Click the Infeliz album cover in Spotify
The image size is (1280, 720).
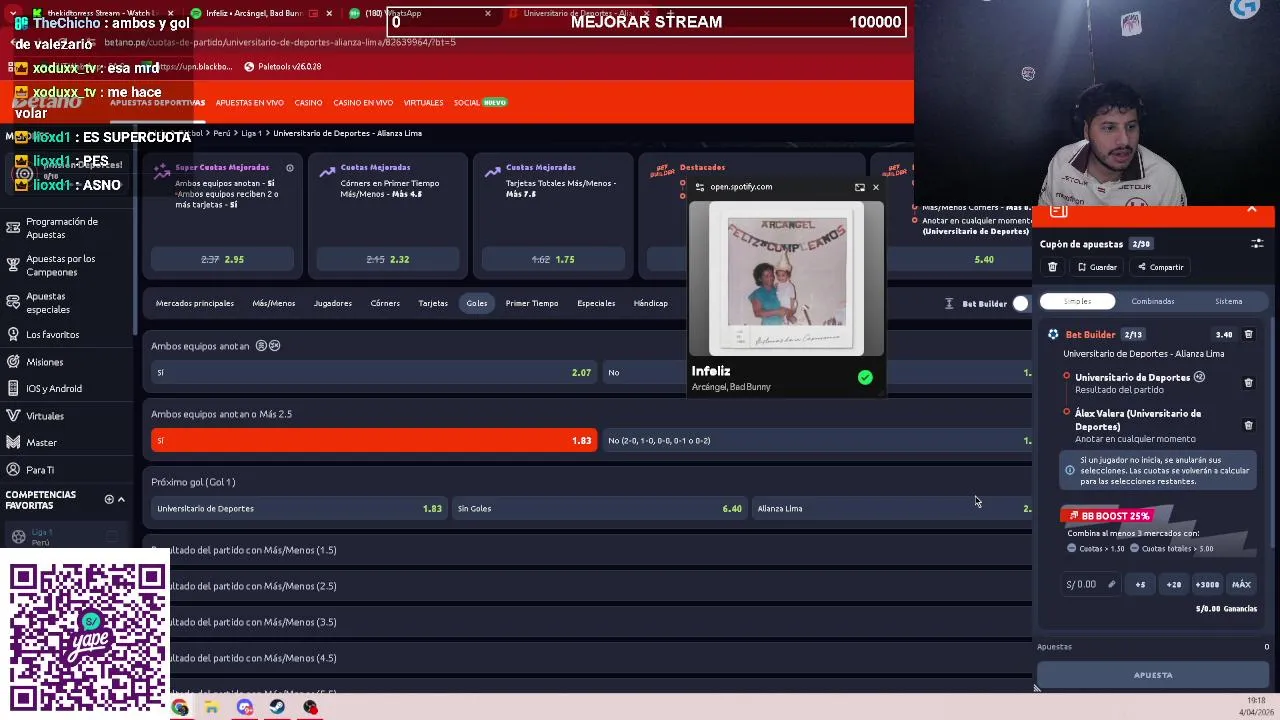787,279
